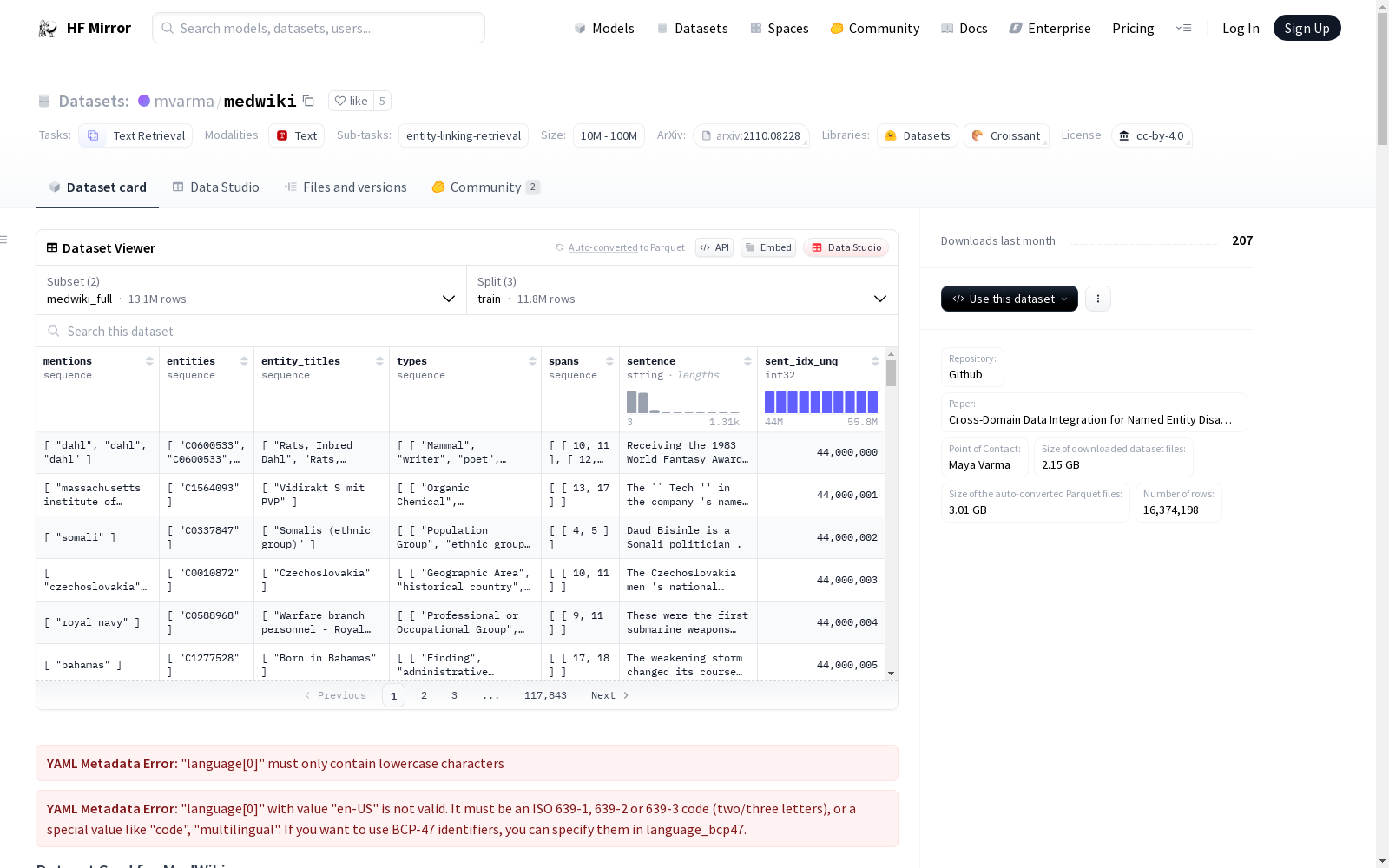1389x868 pixels.
Task: Open the more options kebab menu
Action: click(x=1098, y=299)
